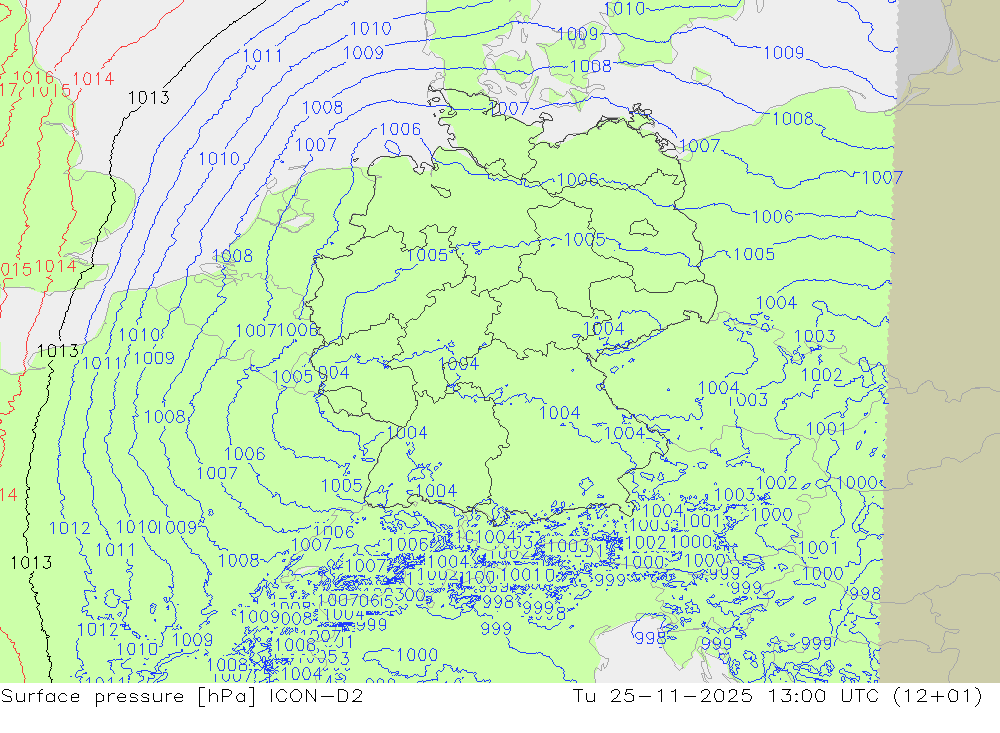Screen dimensions: 1000x733
Task: Click the red '1016' isobar label
Action: click(34, 77)
